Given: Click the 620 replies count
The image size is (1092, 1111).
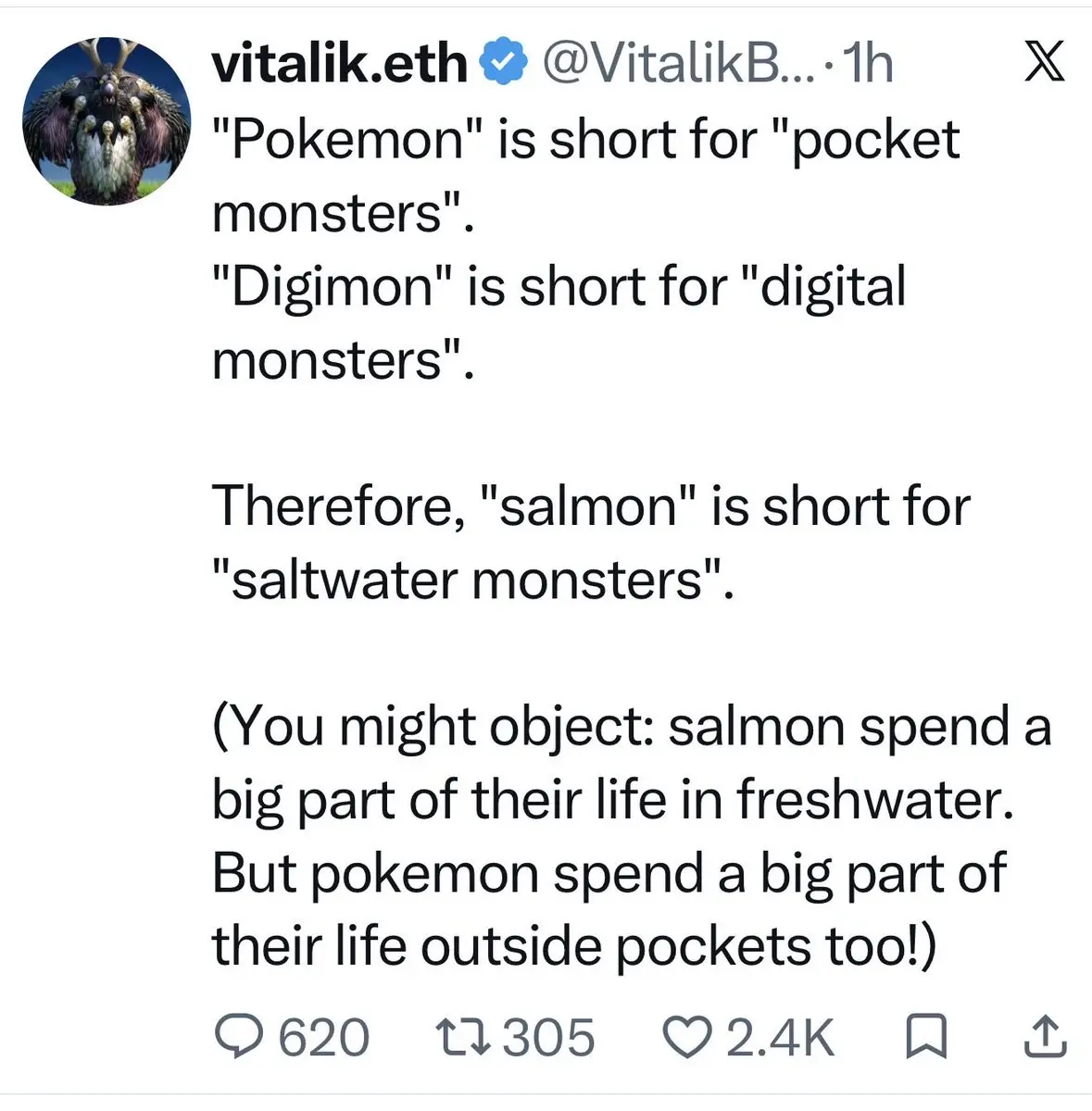Looking at the screenshot, I should 324,1037.
